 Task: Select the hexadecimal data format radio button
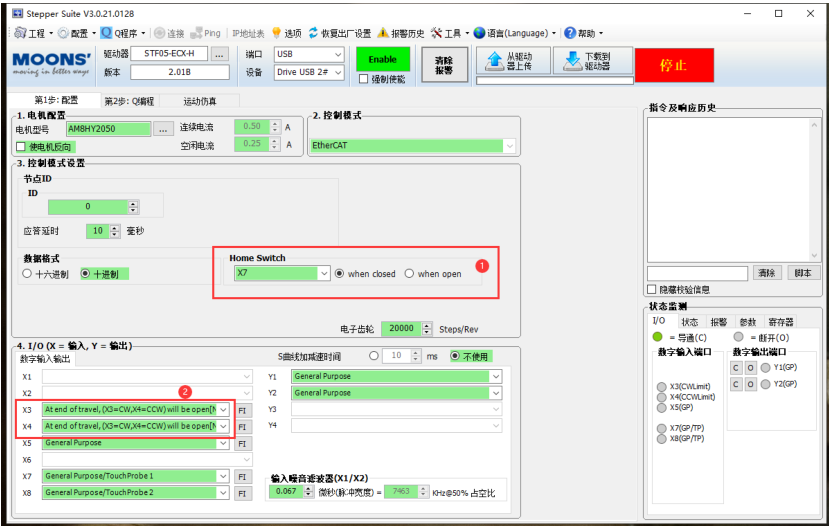click(27, 274)
